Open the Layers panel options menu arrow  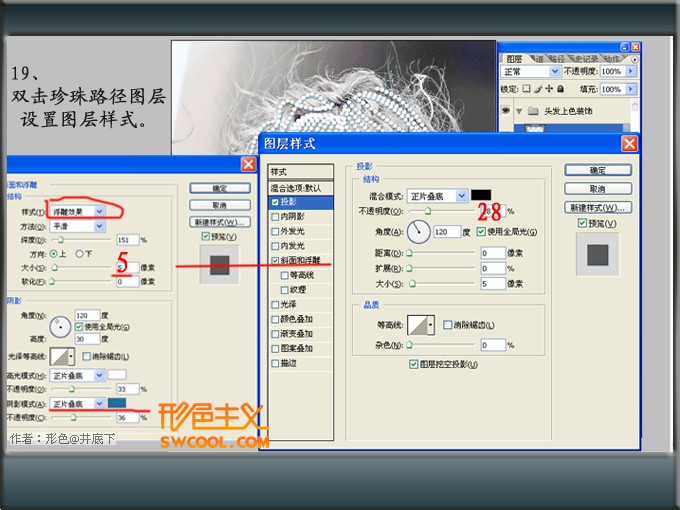(x=634, y=59)
